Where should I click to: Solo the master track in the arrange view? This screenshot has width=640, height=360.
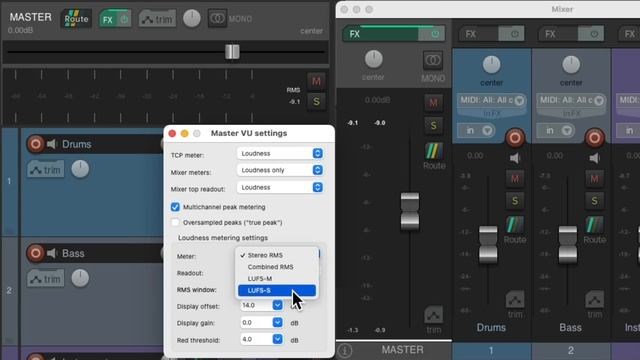316,101
